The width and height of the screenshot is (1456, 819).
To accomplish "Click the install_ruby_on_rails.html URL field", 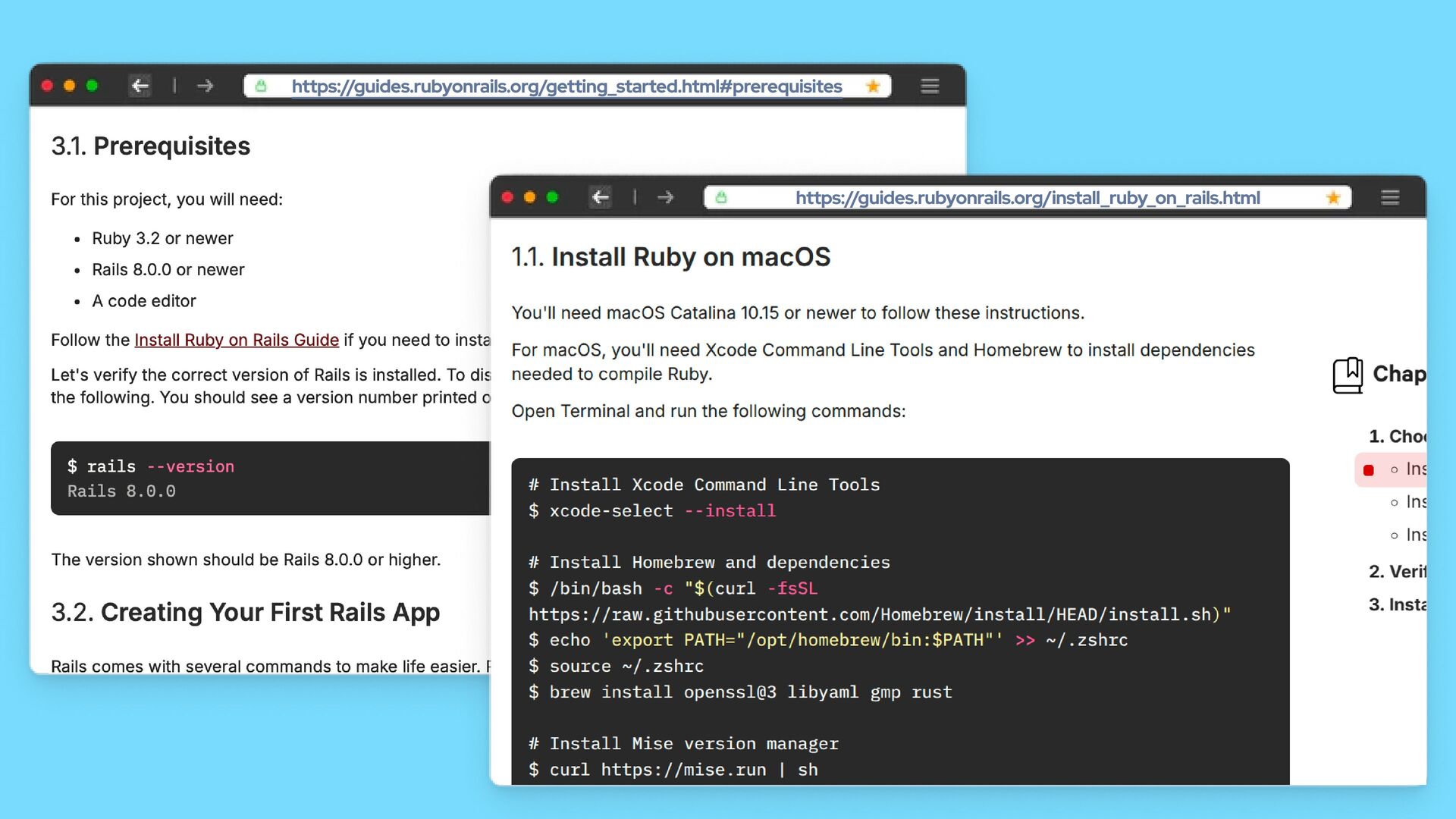I will (x=1028, y=198).
